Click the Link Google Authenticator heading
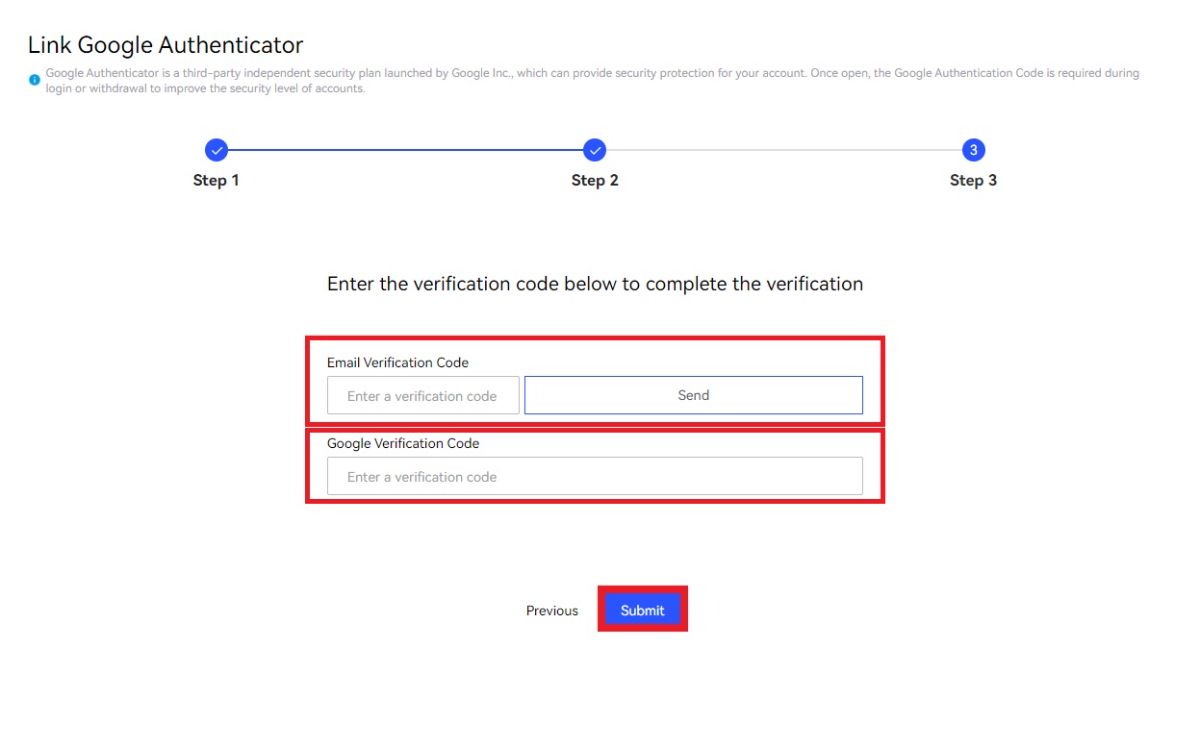This screenshot has width=1200, height=748. pos(165,45)
